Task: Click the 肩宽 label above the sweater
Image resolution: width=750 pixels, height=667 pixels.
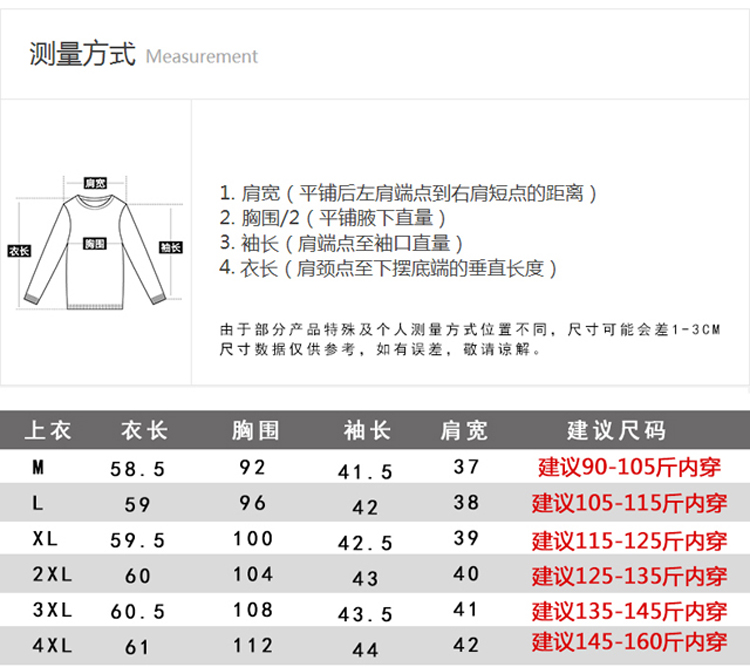Action: 95,183
